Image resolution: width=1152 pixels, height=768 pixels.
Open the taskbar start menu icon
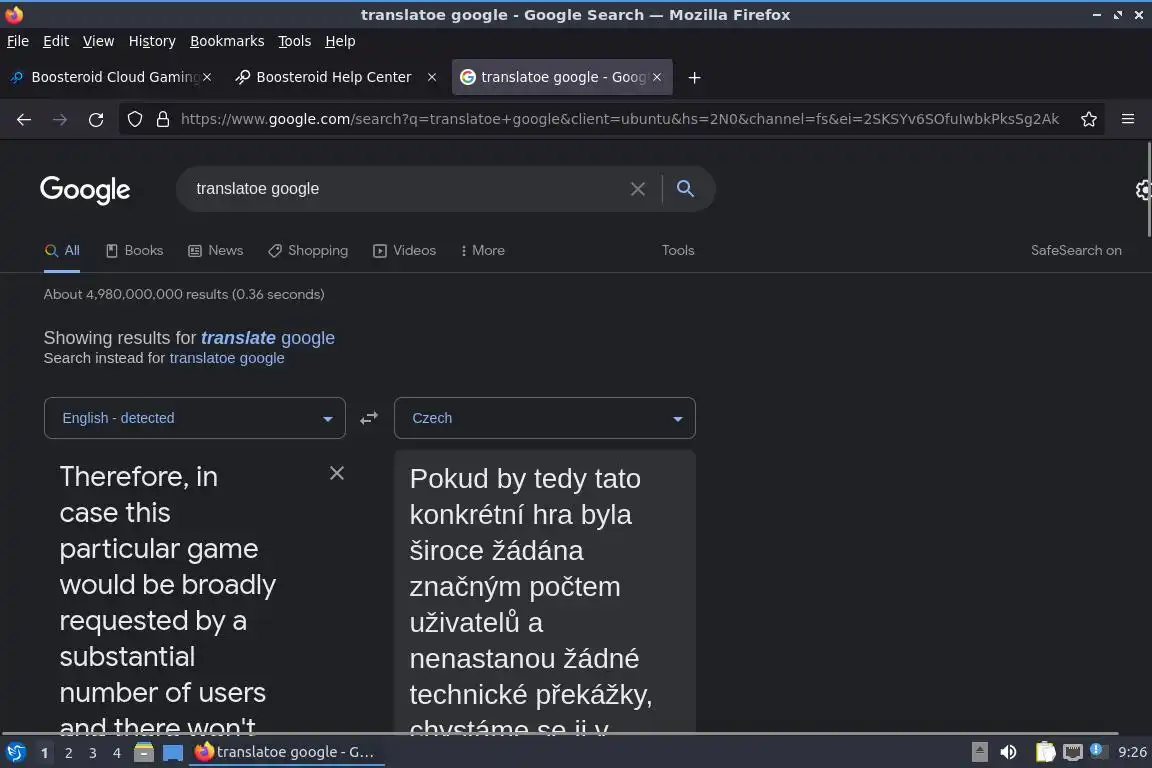(x=15, y=752)
